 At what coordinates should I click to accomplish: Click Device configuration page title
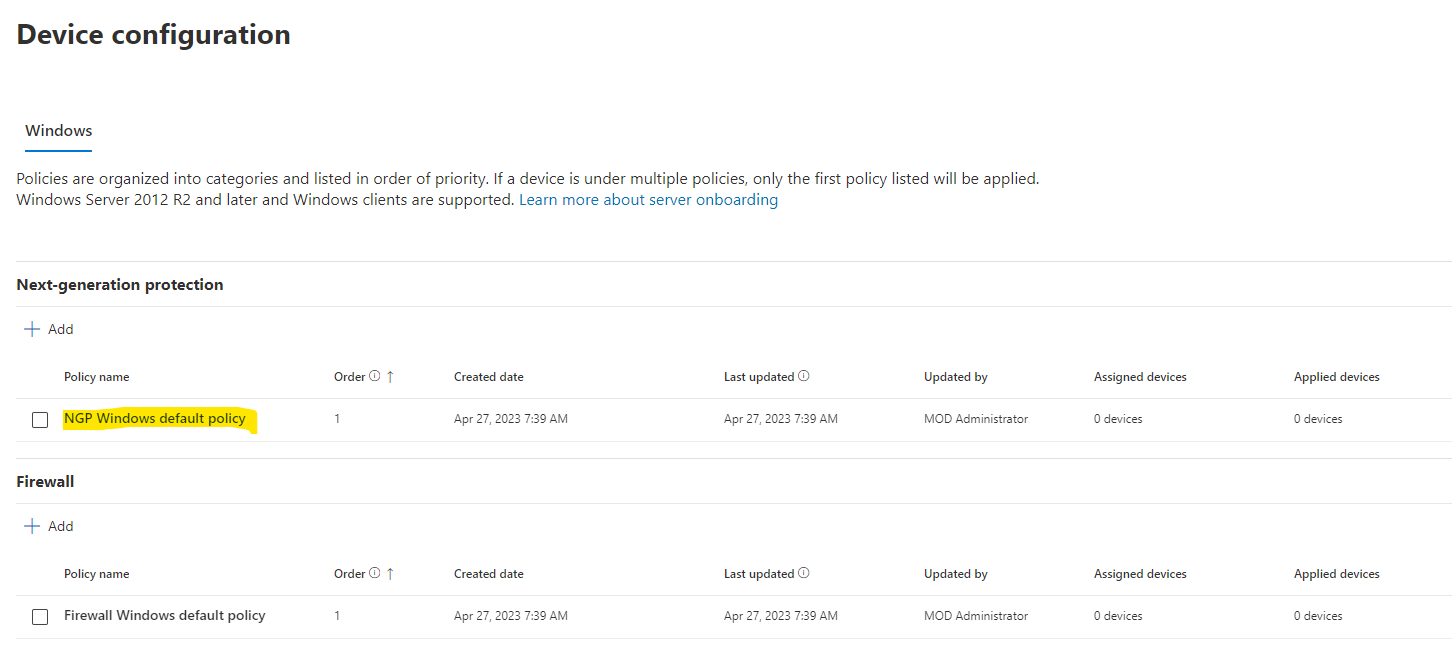tap(154, 35)
